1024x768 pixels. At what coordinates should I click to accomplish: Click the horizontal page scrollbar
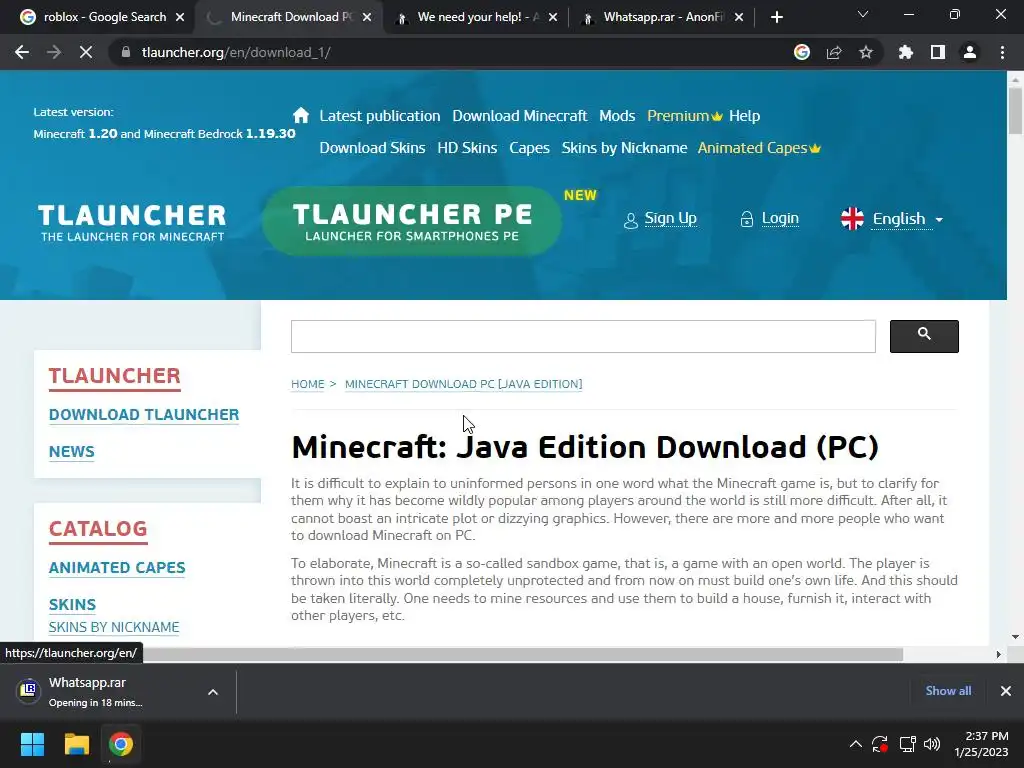522,654
